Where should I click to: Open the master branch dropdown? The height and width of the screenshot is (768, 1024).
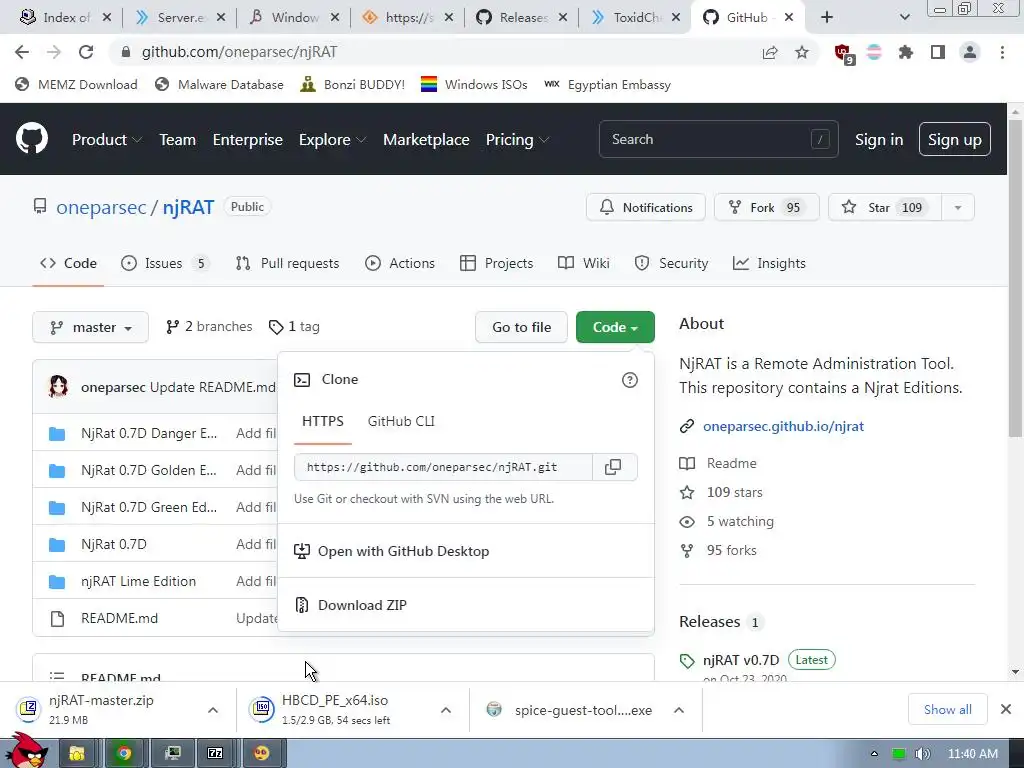tap(91, 327)
